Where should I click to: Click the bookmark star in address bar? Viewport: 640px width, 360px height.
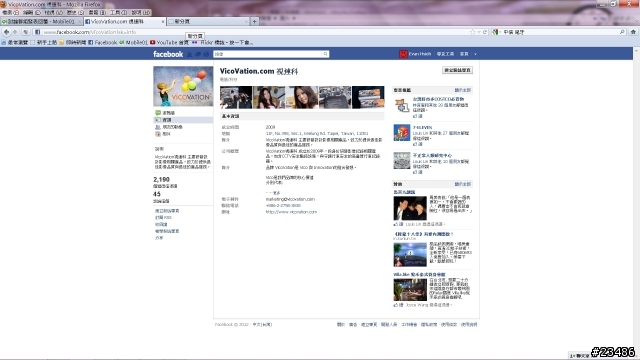[473, 32]
